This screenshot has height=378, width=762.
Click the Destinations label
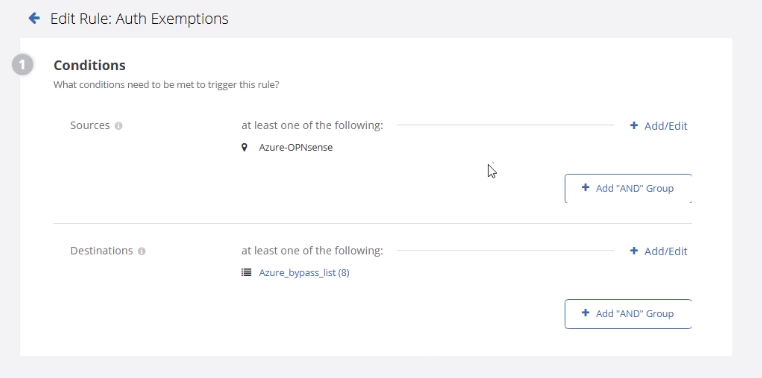click(102, 251)
